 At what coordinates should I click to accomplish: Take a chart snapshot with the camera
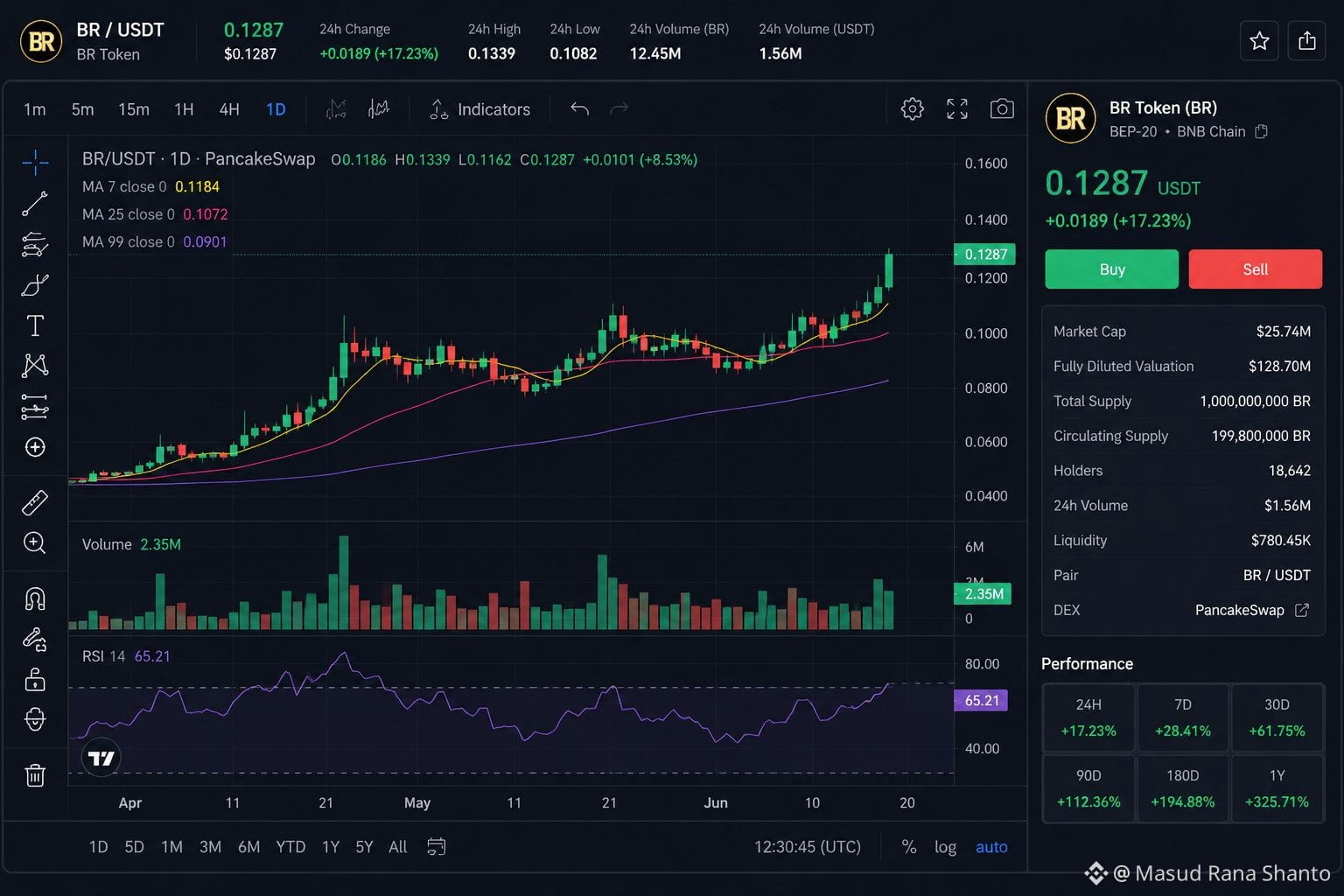[1002, 108]
